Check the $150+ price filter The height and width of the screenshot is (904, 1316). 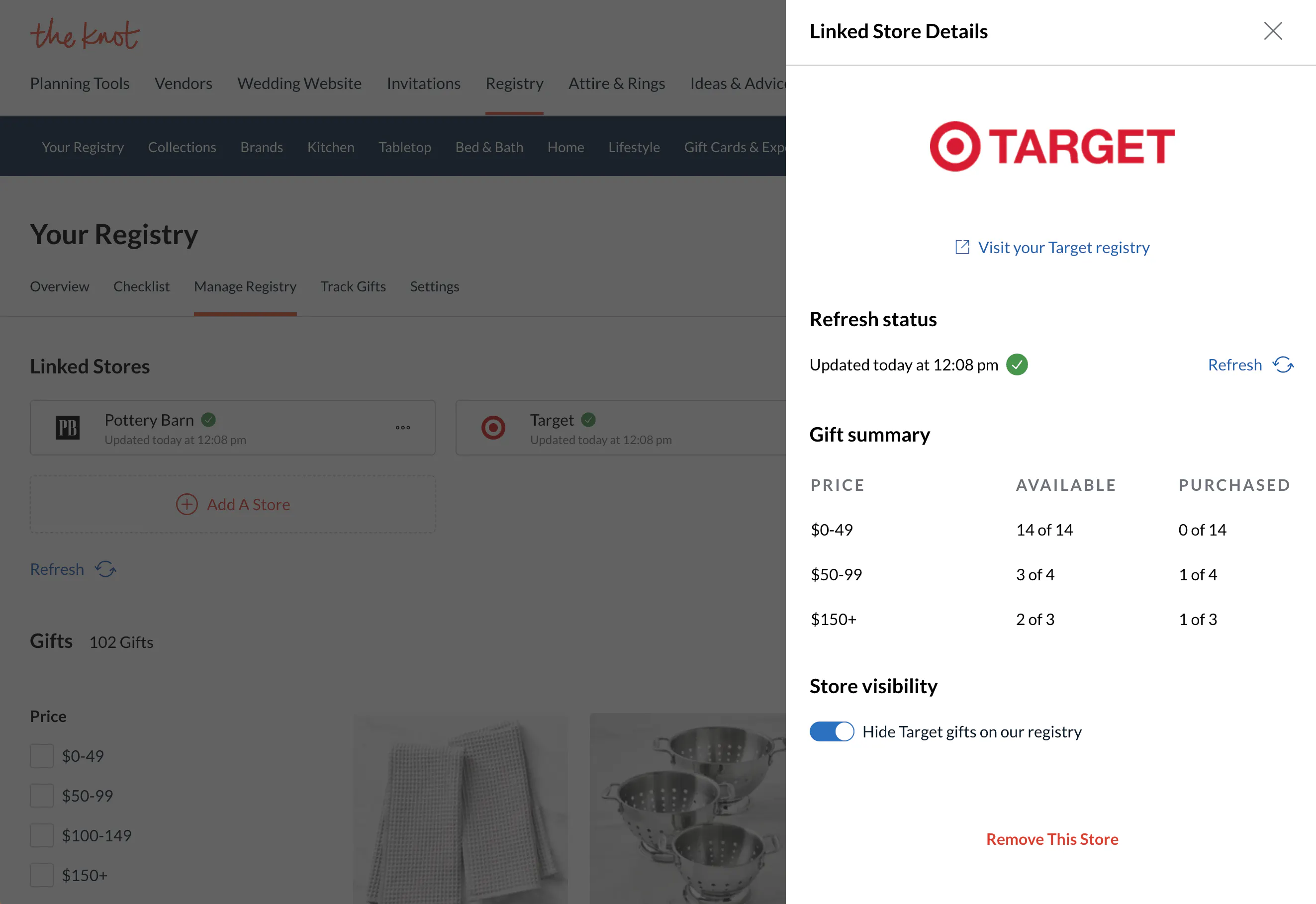click(41, 875)
